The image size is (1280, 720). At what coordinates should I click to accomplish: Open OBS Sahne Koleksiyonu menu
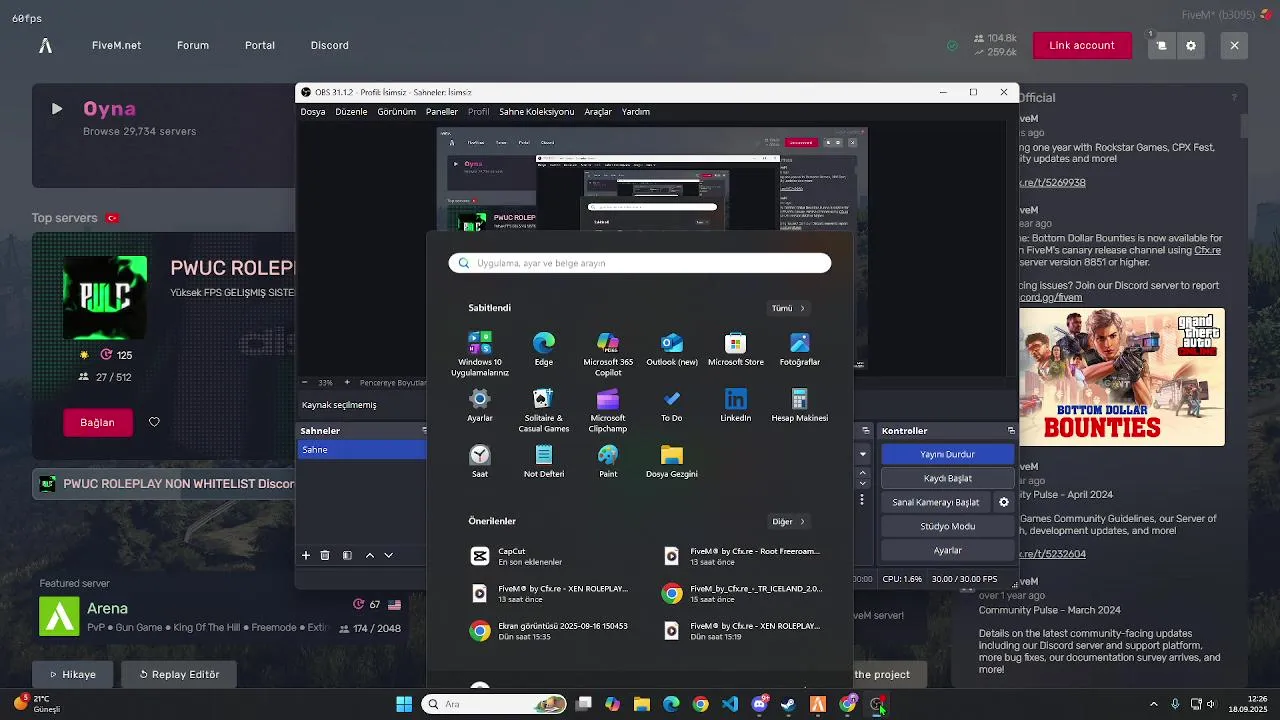point(537,112)
